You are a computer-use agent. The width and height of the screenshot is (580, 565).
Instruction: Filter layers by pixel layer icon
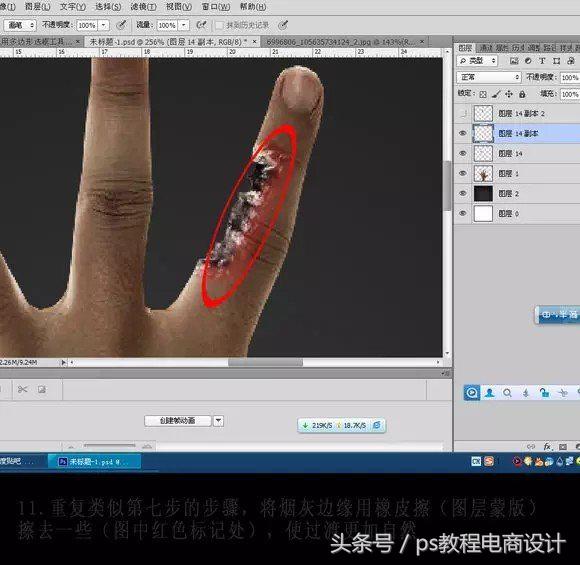(514, 61)
